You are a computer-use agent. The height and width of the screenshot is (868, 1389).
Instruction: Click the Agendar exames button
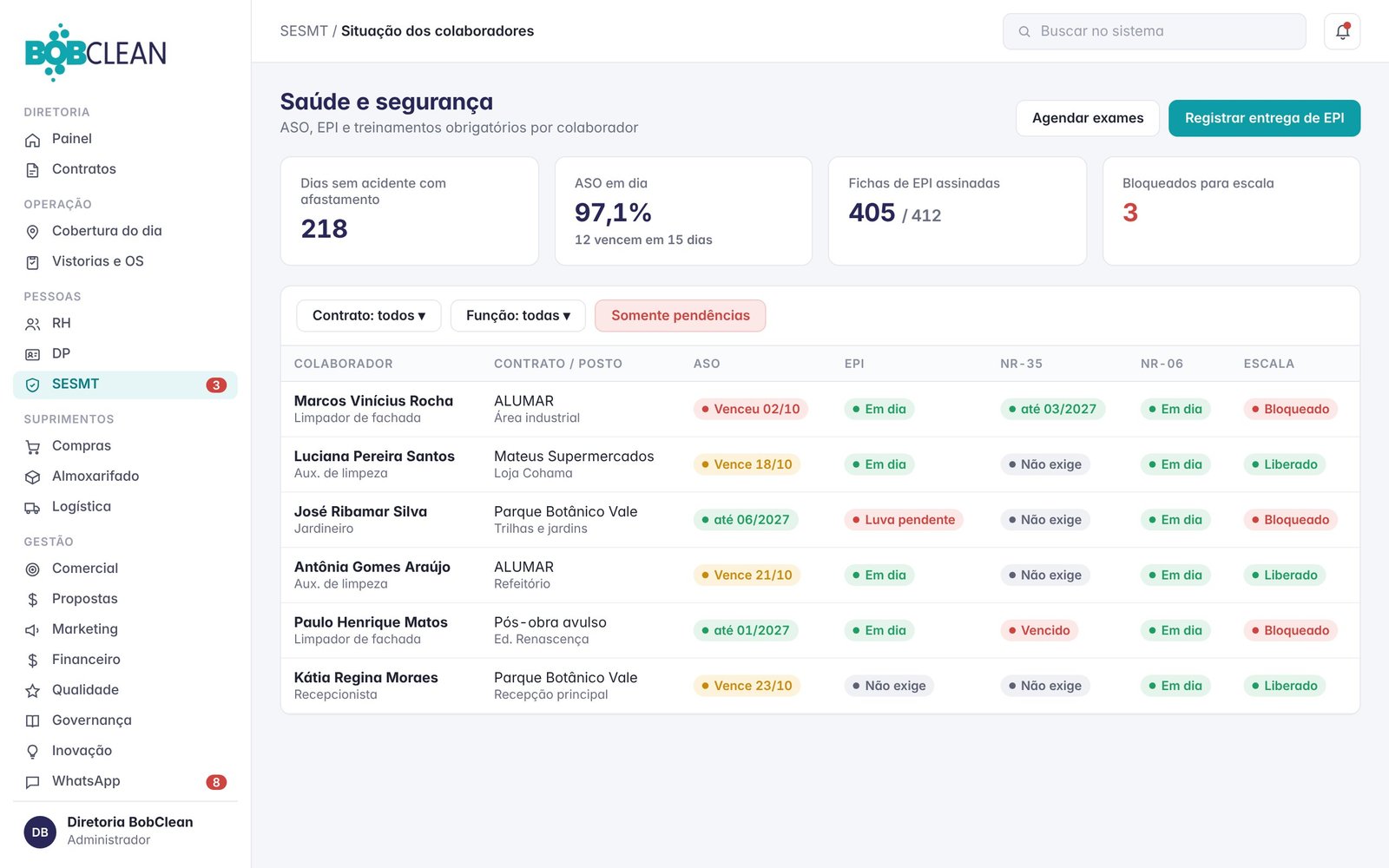point(1088,118)
